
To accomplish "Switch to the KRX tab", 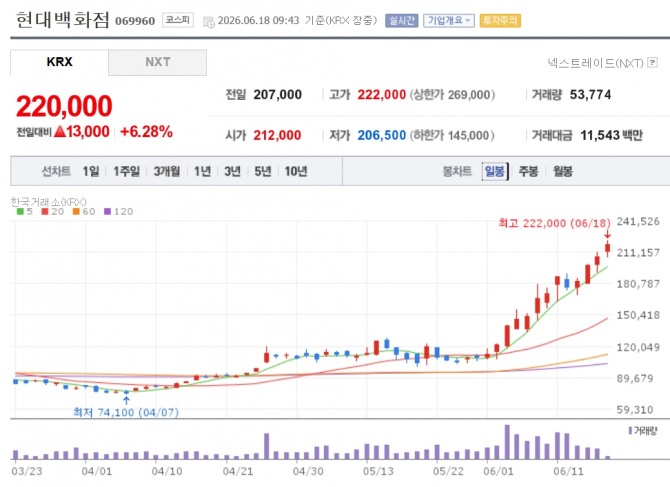I will 59,62.
